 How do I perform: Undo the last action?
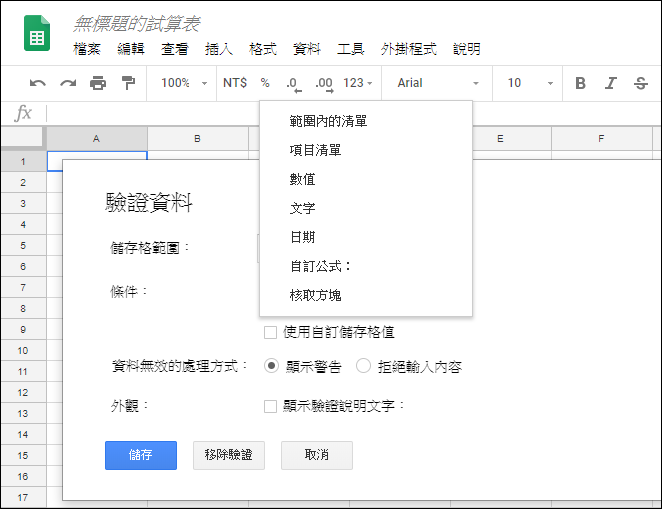(x=38, y=83)
